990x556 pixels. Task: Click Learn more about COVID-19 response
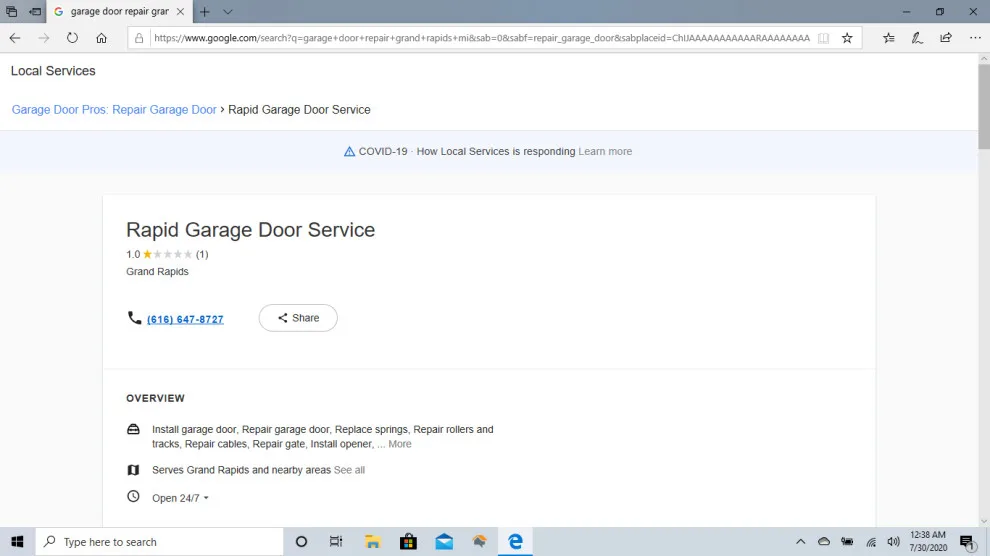[x=605, y=151]
